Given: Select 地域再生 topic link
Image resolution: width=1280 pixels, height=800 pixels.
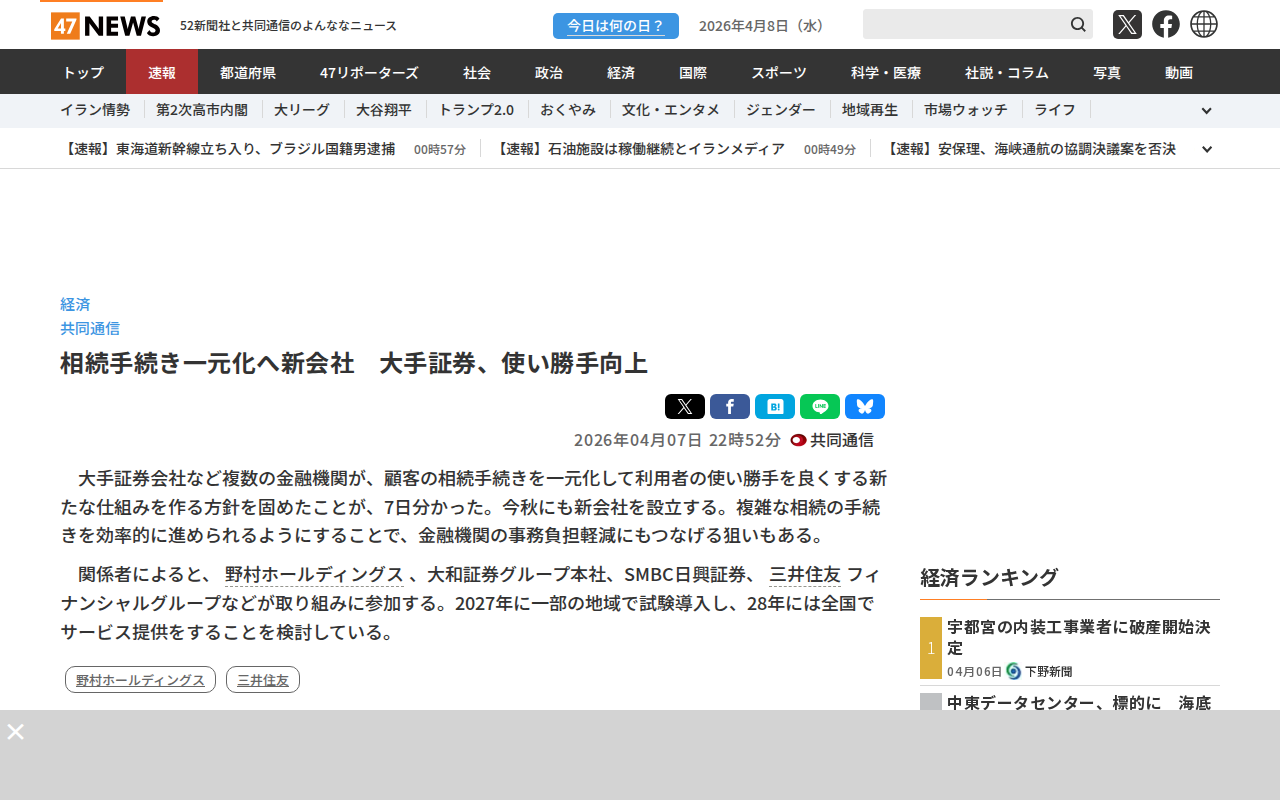Looking at the screenshot, I should pyautogui.click(x=870, y=110).
